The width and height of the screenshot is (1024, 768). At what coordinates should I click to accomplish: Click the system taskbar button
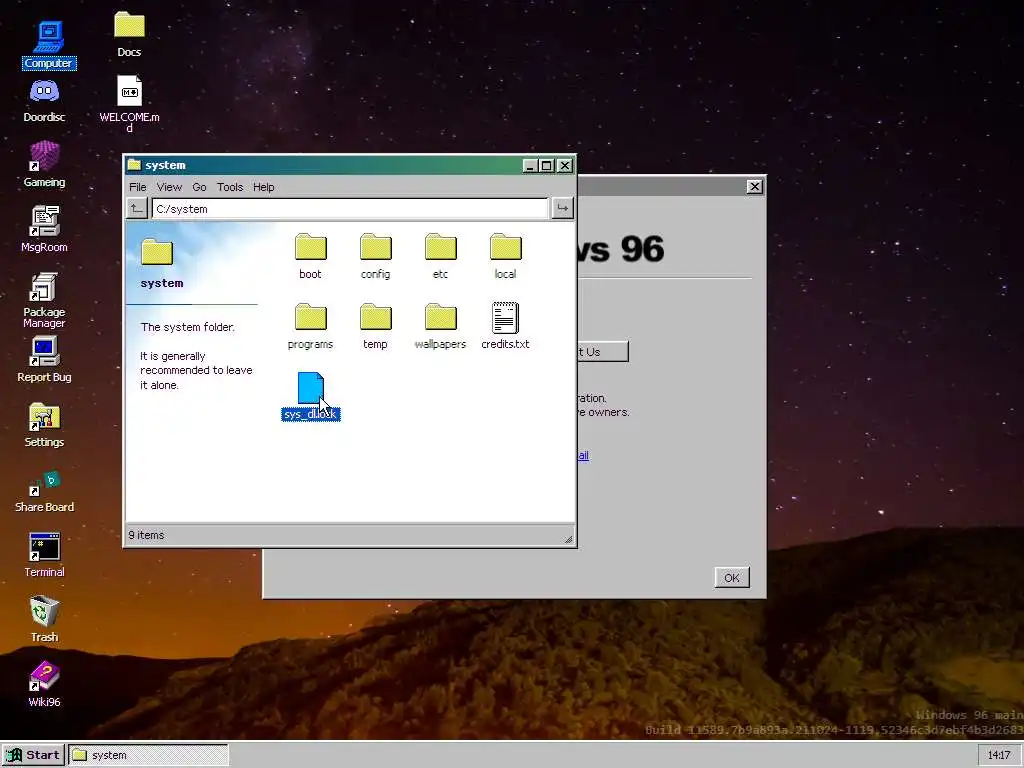[x=149, y=755]
